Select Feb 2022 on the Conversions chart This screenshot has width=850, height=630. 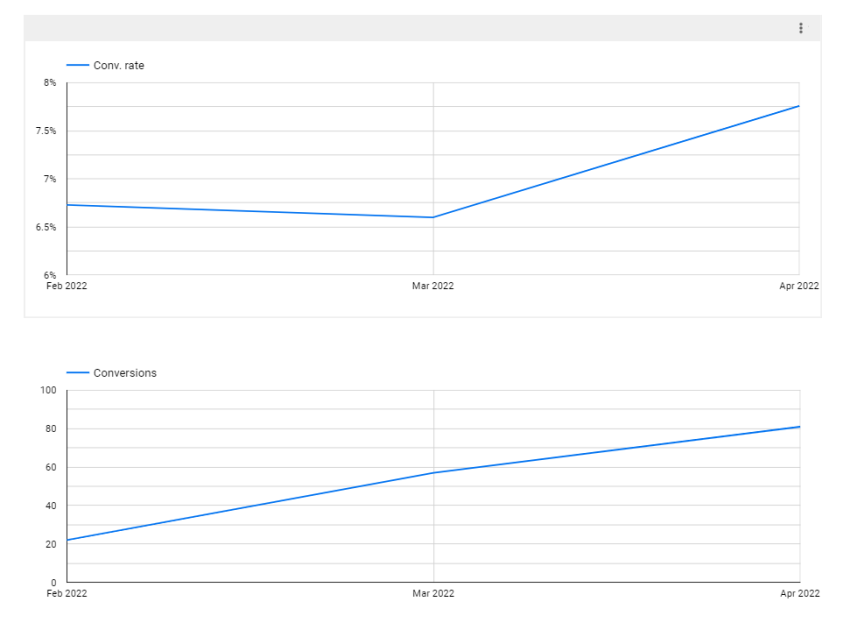click(x=67, y=594)
